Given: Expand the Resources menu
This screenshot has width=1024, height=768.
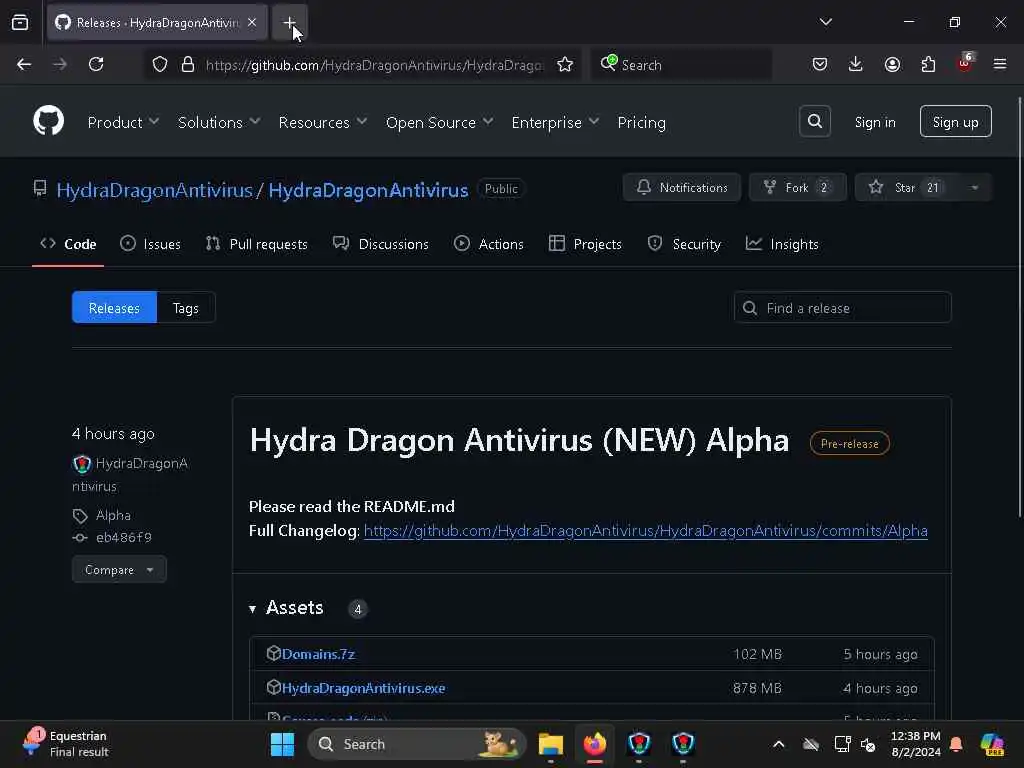Looking at the screenshot, I should (x=323, y=122).
